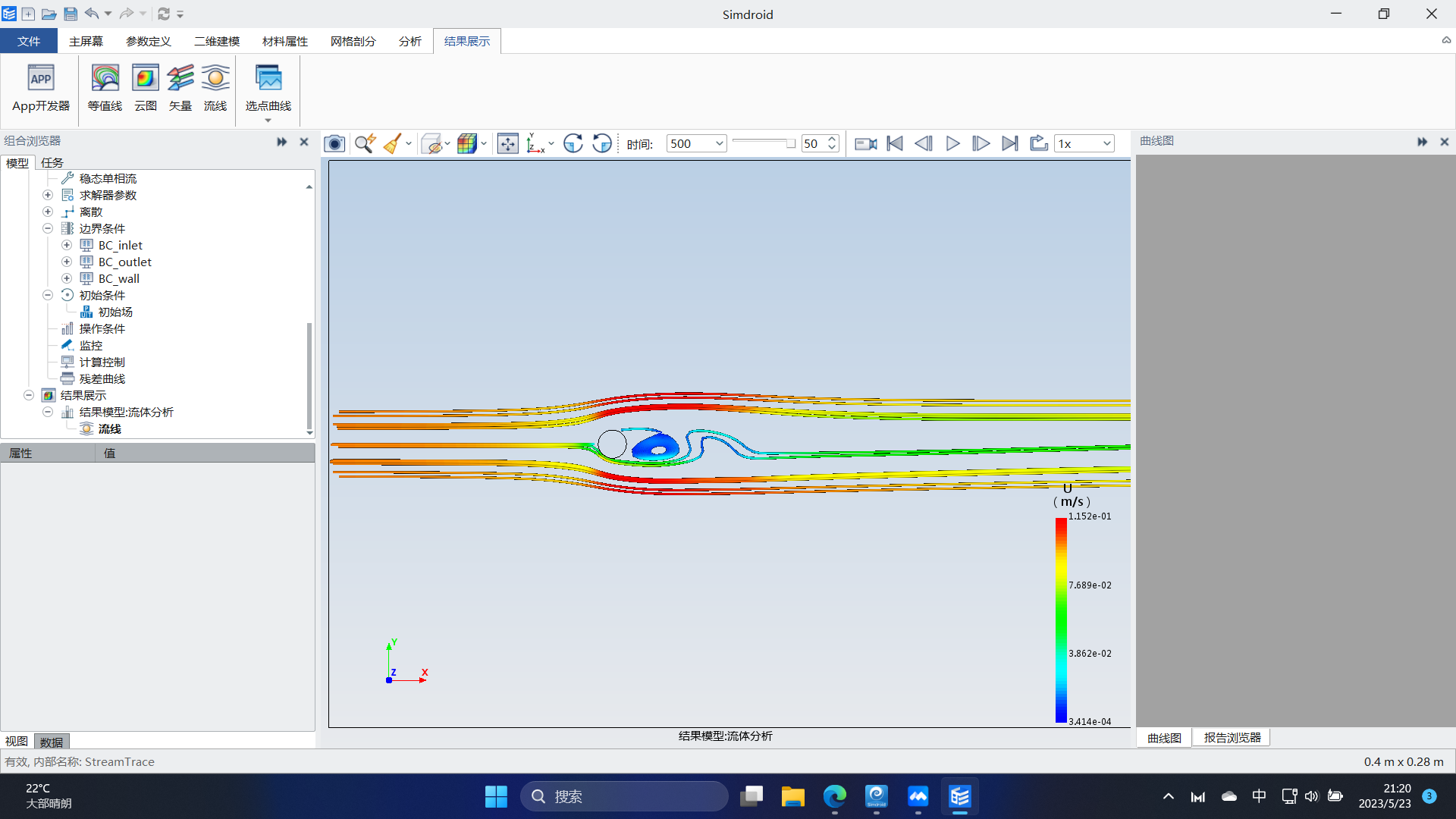
Task: Close the 组合浏览器 panel
Action: coord(304,141)
